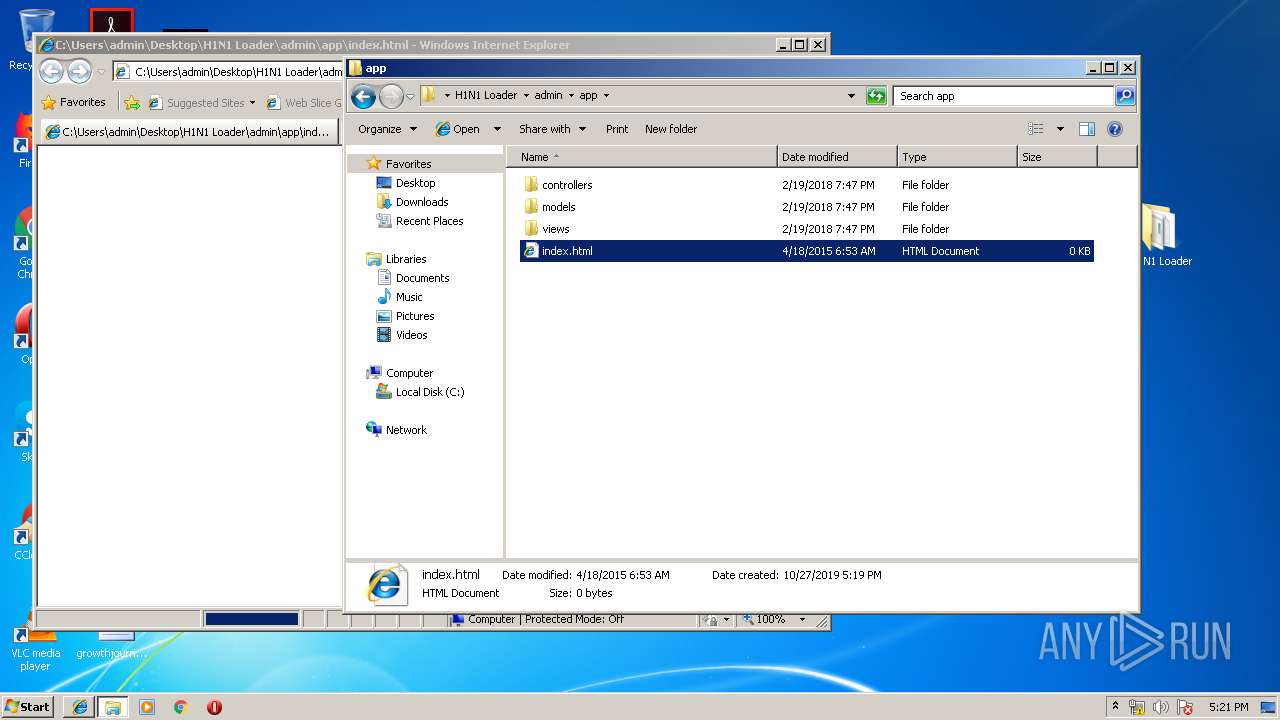Open recent pages dropdown in Explorer

click(x=410, y=97)
